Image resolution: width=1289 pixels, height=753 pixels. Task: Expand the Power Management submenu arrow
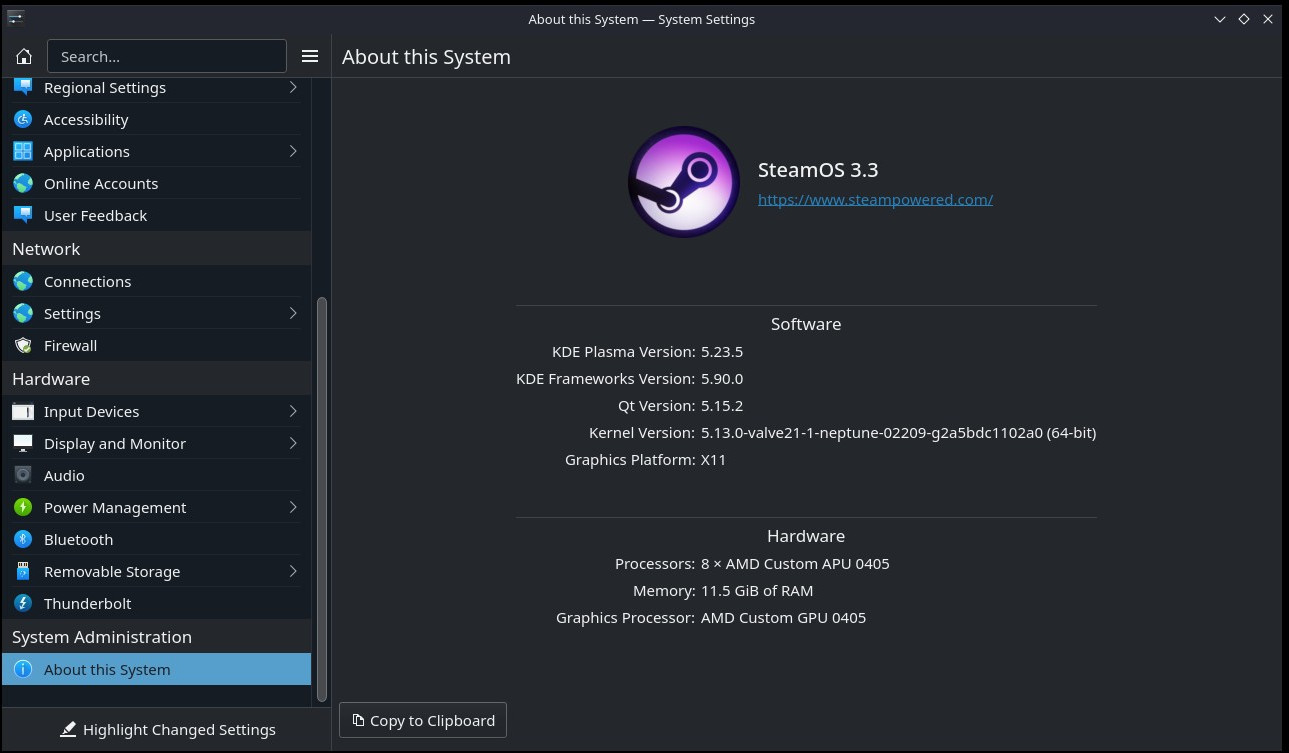293,507
